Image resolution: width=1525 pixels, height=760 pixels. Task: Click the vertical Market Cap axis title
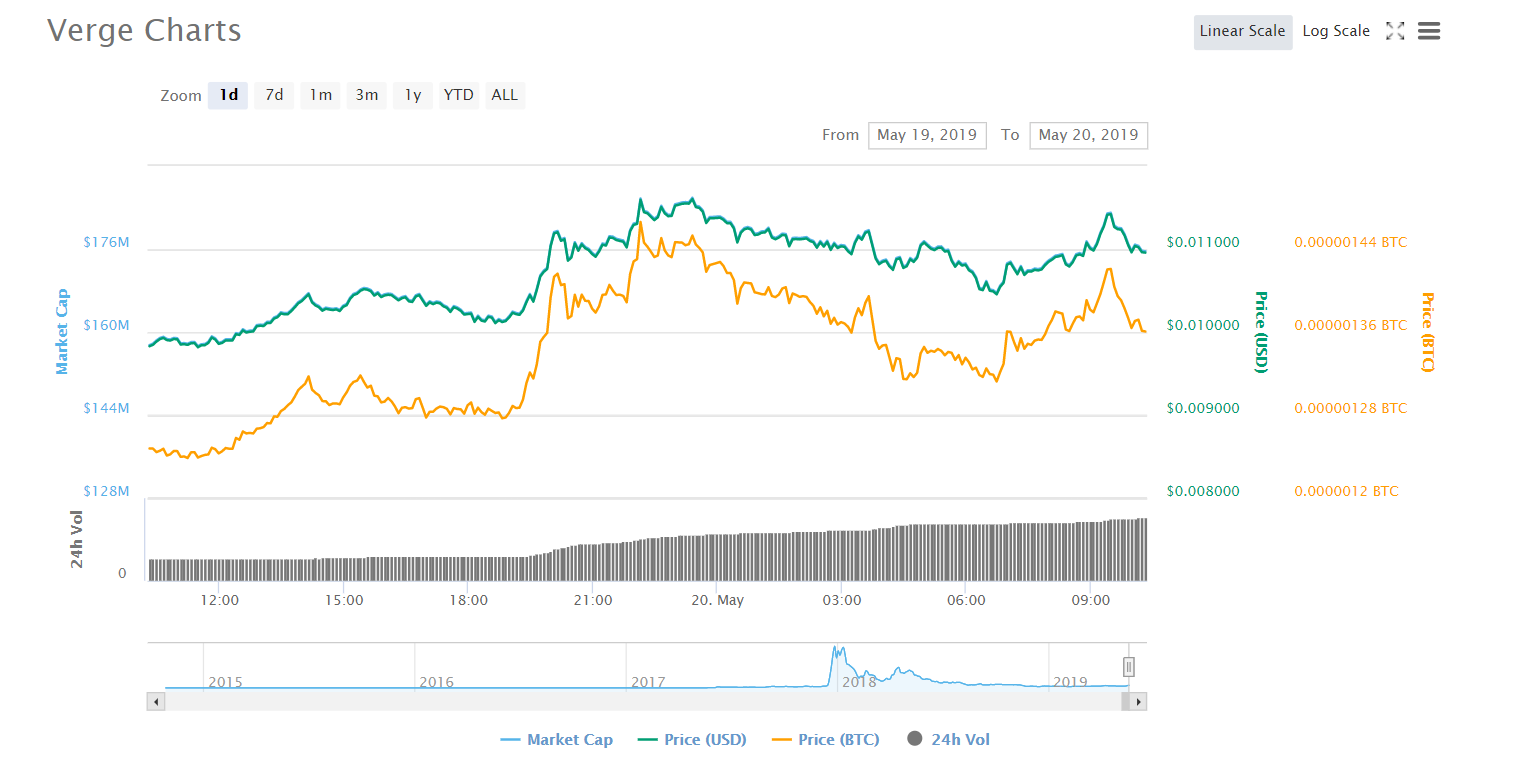[62, 331]
